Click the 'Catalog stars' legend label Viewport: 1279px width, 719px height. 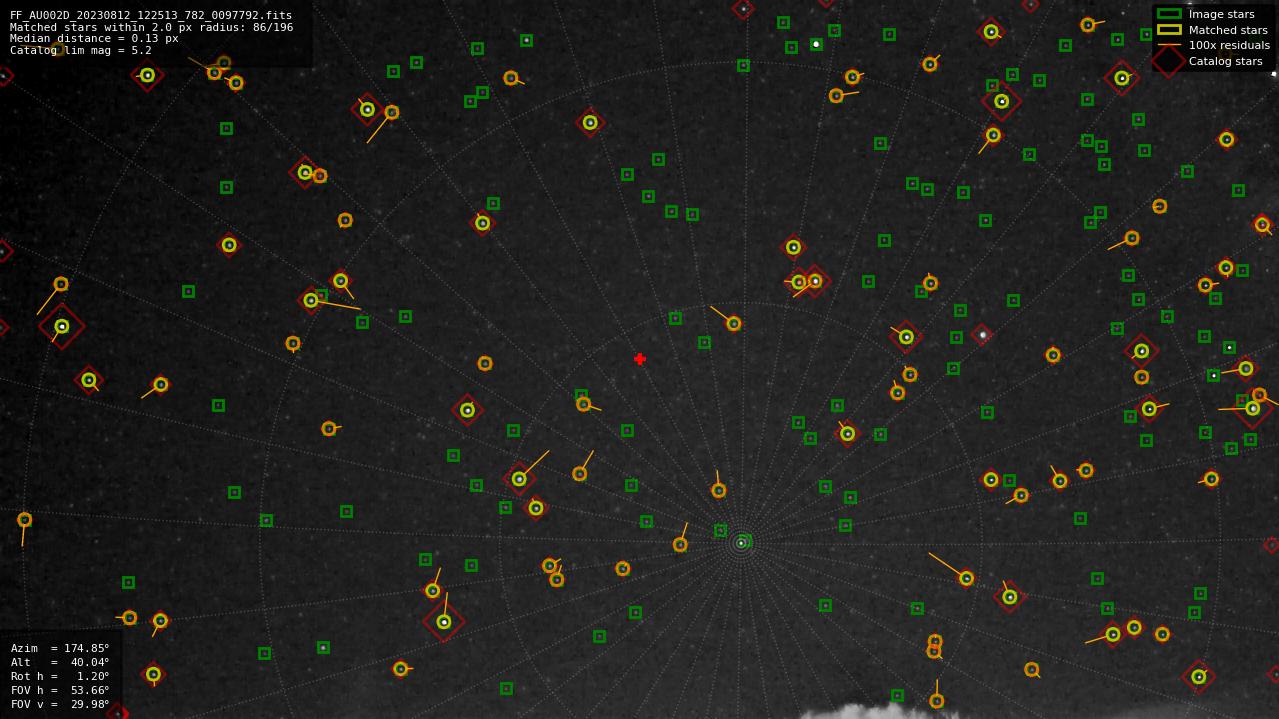[x=1225, y=61]
